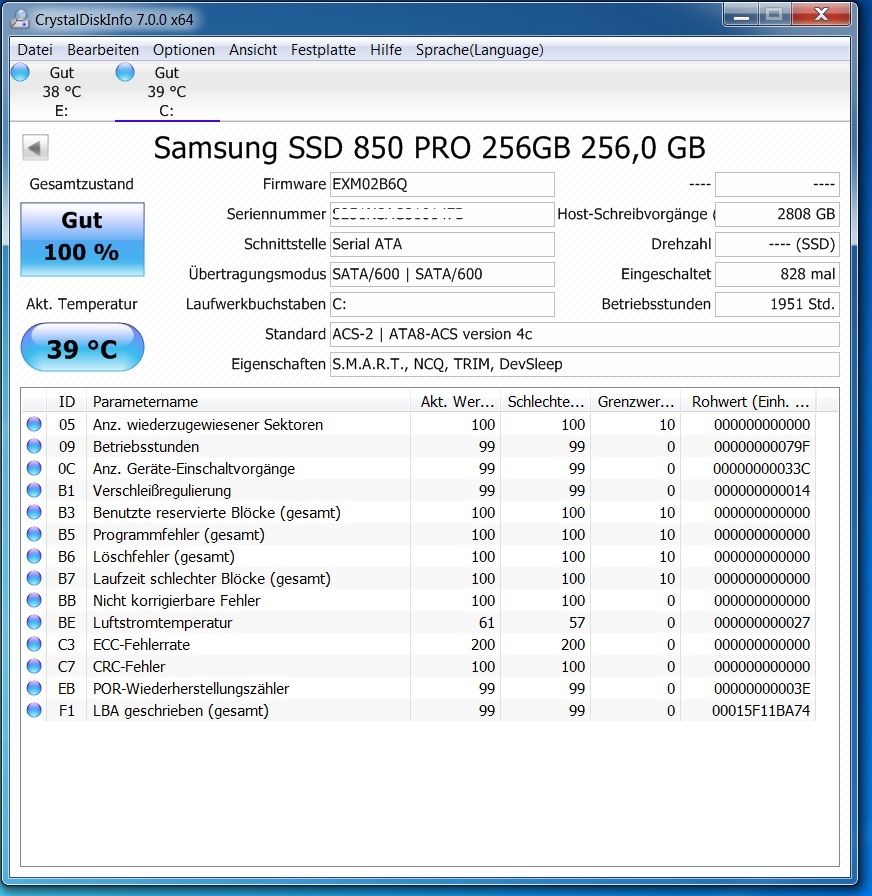Click the Schnittstelle field Serial ATA
The width and height of the screenshot is (872, 896).
coord(442,245)
